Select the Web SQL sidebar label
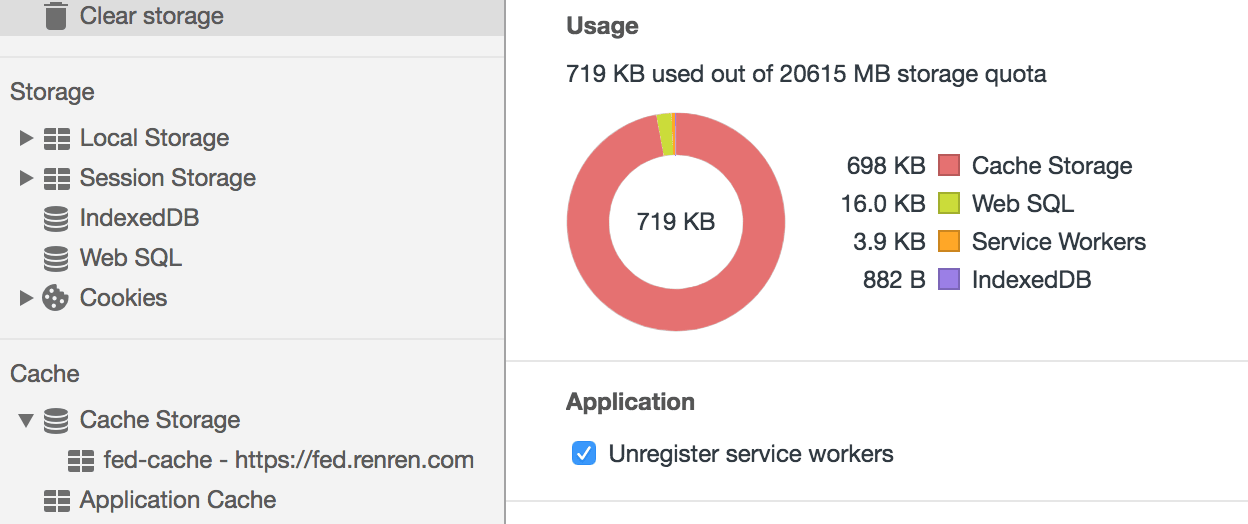The image size is (1248, 524). [131, 258]
